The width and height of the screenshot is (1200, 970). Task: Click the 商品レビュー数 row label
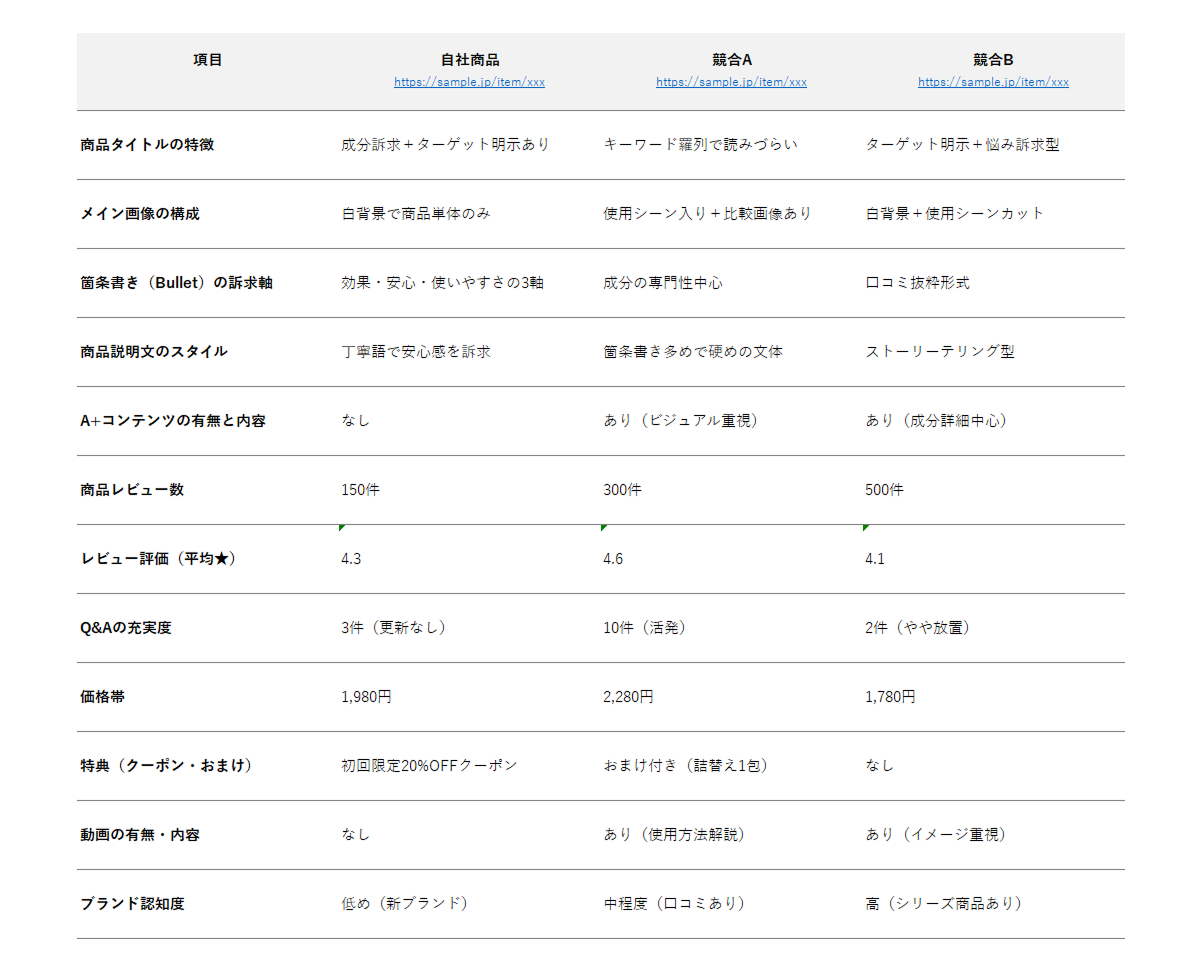pyautogui.click(x=132, y=490)
